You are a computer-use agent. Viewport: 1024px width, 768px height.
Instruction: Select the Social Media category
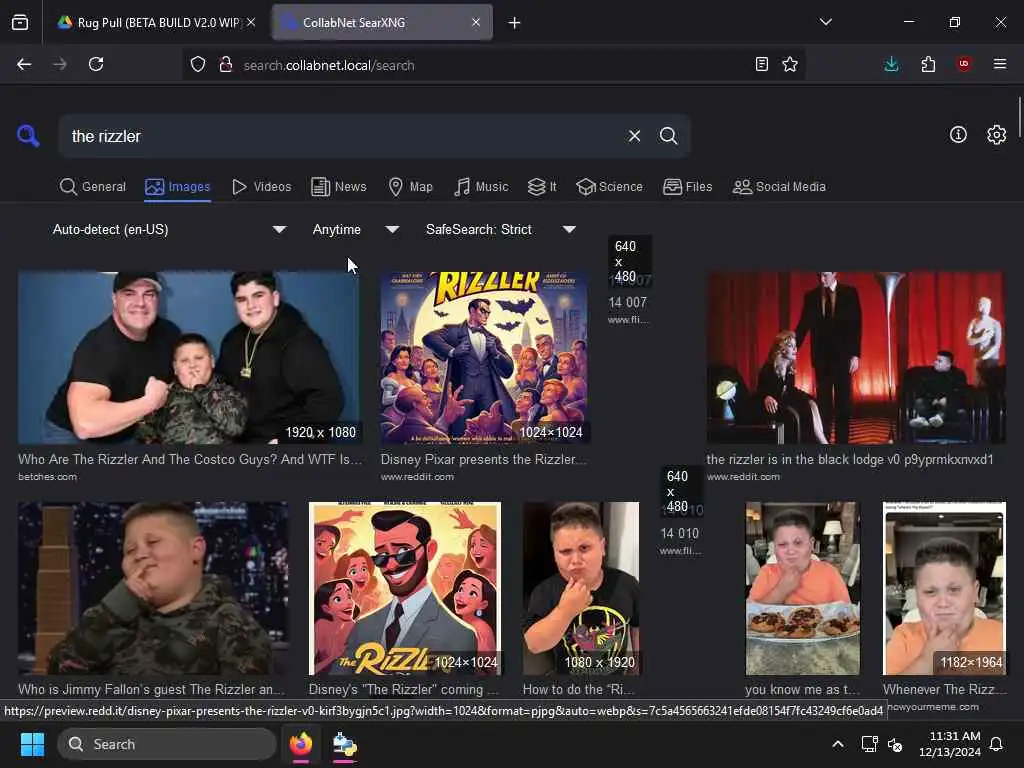779,187
